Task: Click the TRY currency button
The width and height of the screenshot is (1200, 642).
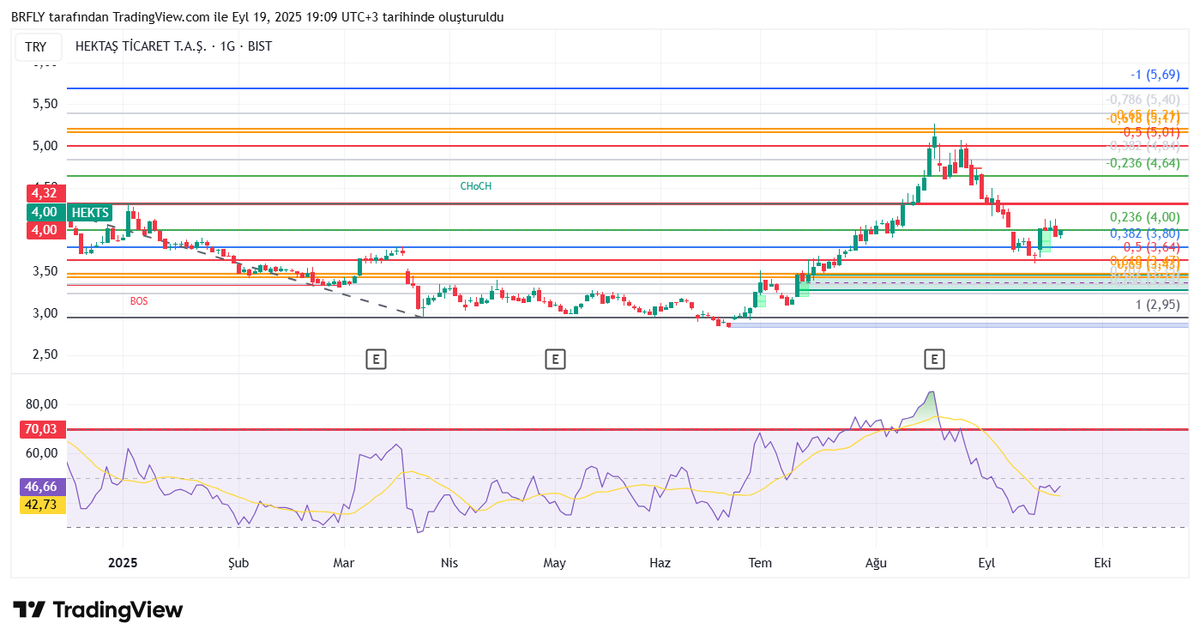Action: [x=37, y=46]
